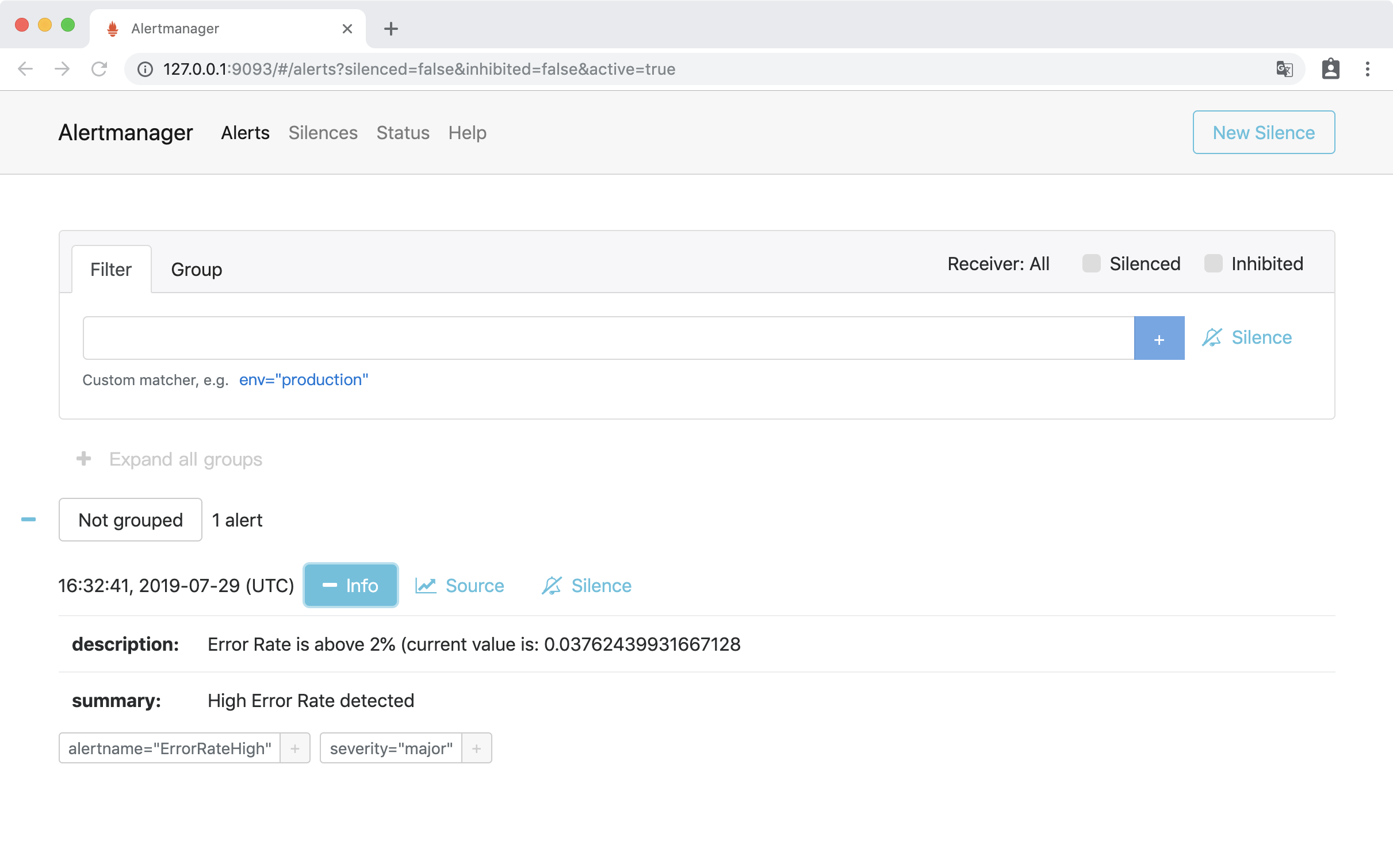
Task: Switch to the Group tab
Action: tap(196, 270)
